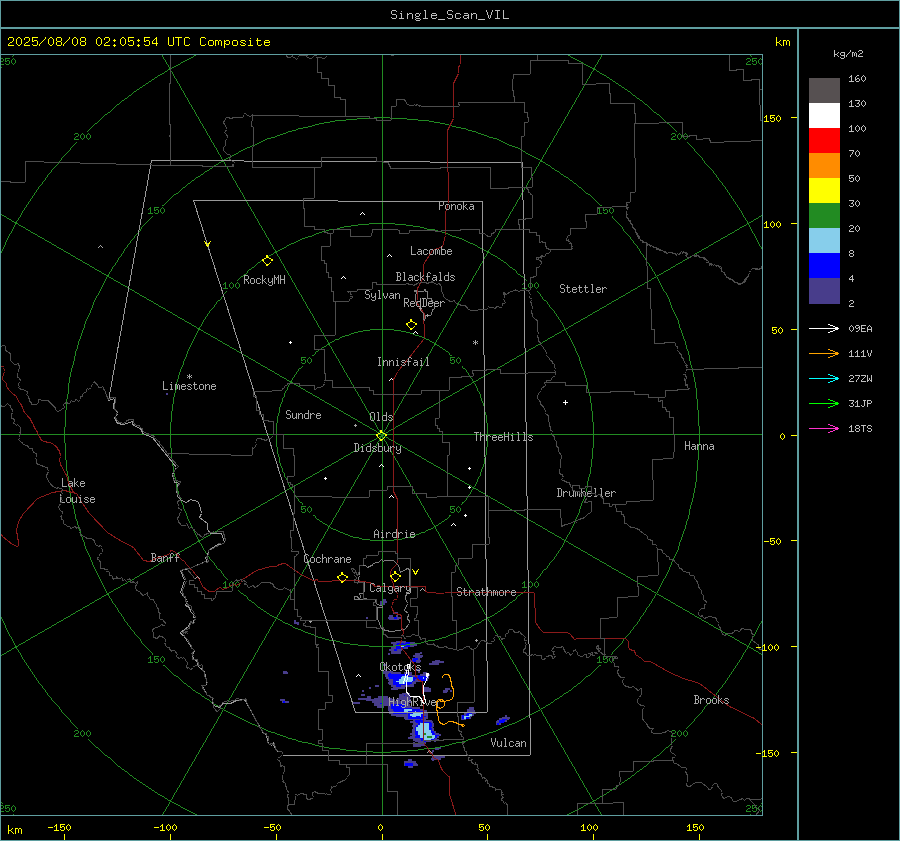
Task: Click the orange 111V flight track loop
Action: coord(445,702)
